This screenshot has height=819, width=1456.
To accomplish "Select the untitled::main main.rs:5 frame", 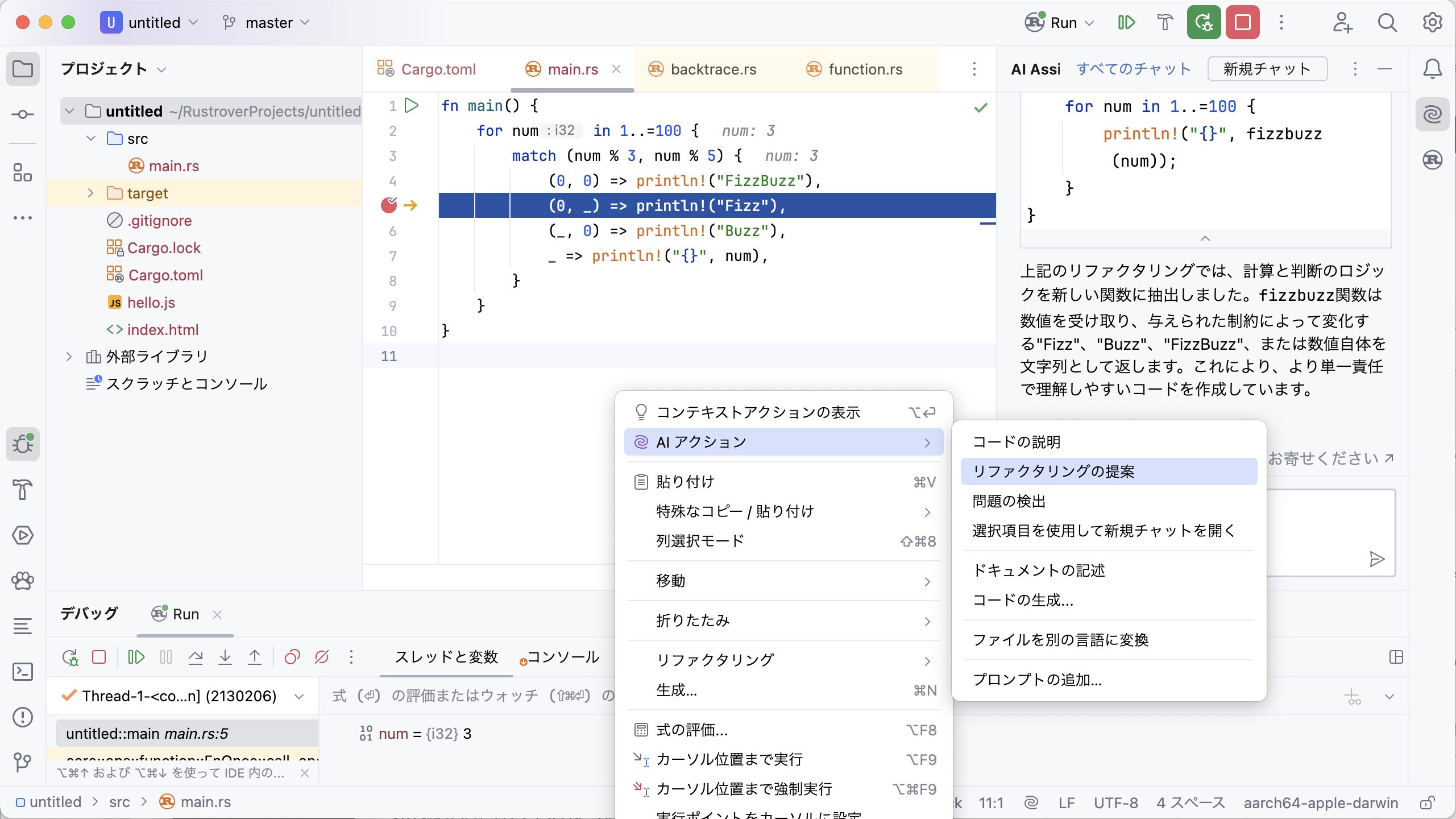I will point(186,734).
